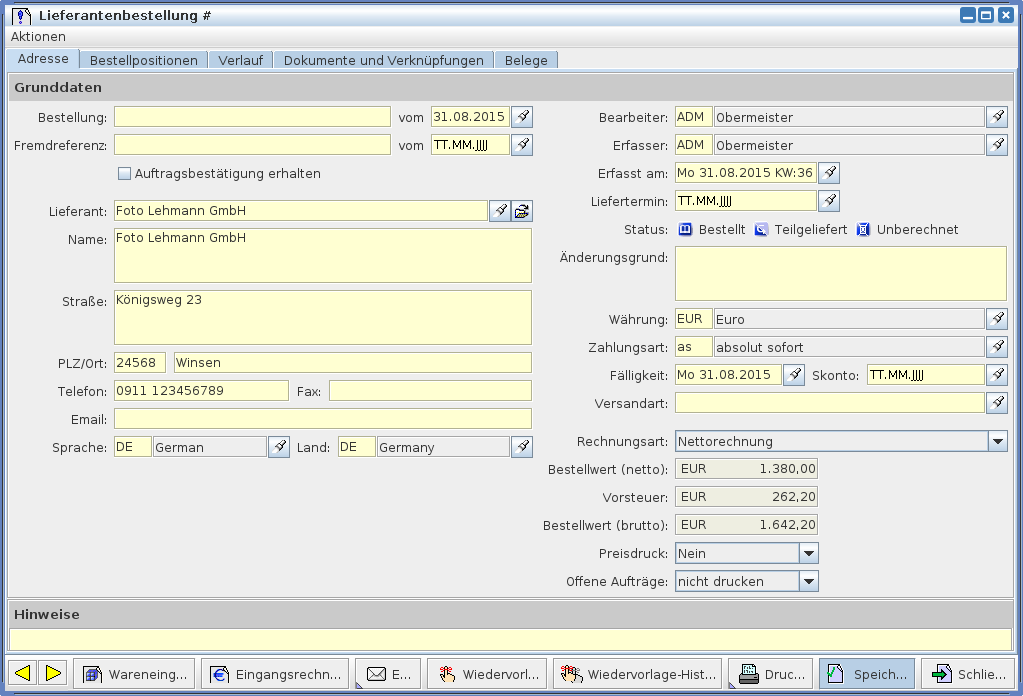Click the lookup icon beside Versandart field
This screenshot has width=1023, height=696.
(996, 403)
